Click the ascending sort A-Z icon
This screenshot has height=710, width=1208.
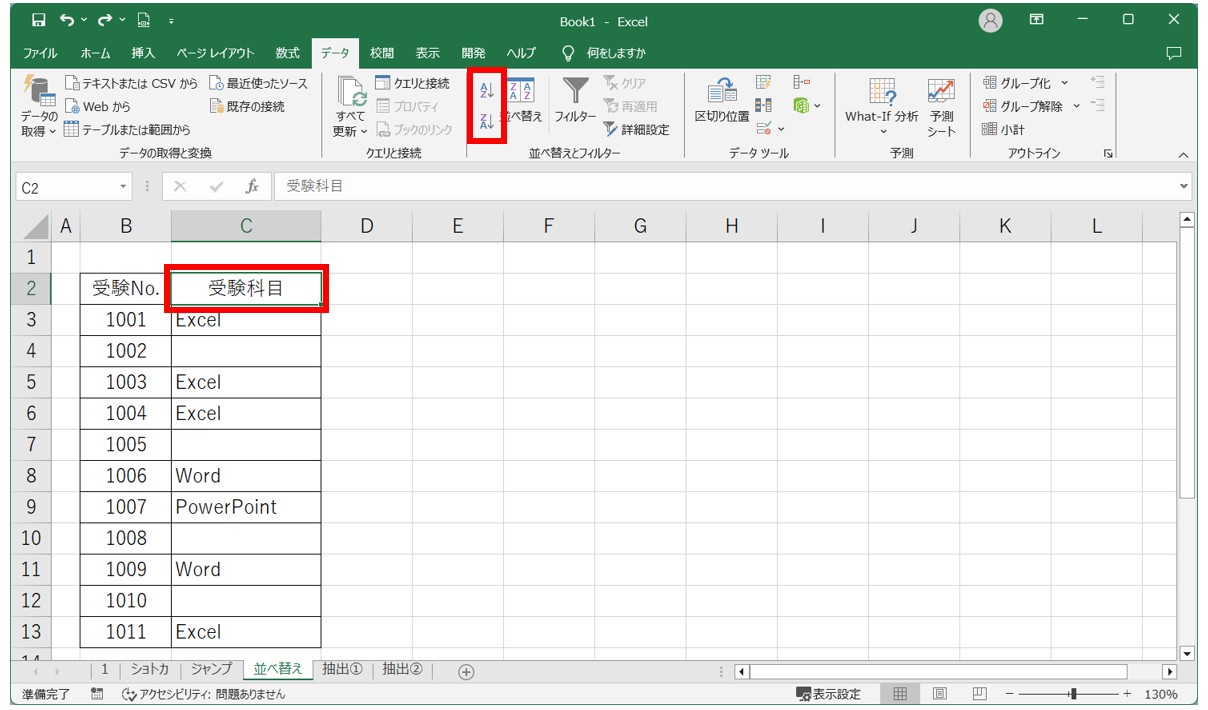tap(487, 91)
